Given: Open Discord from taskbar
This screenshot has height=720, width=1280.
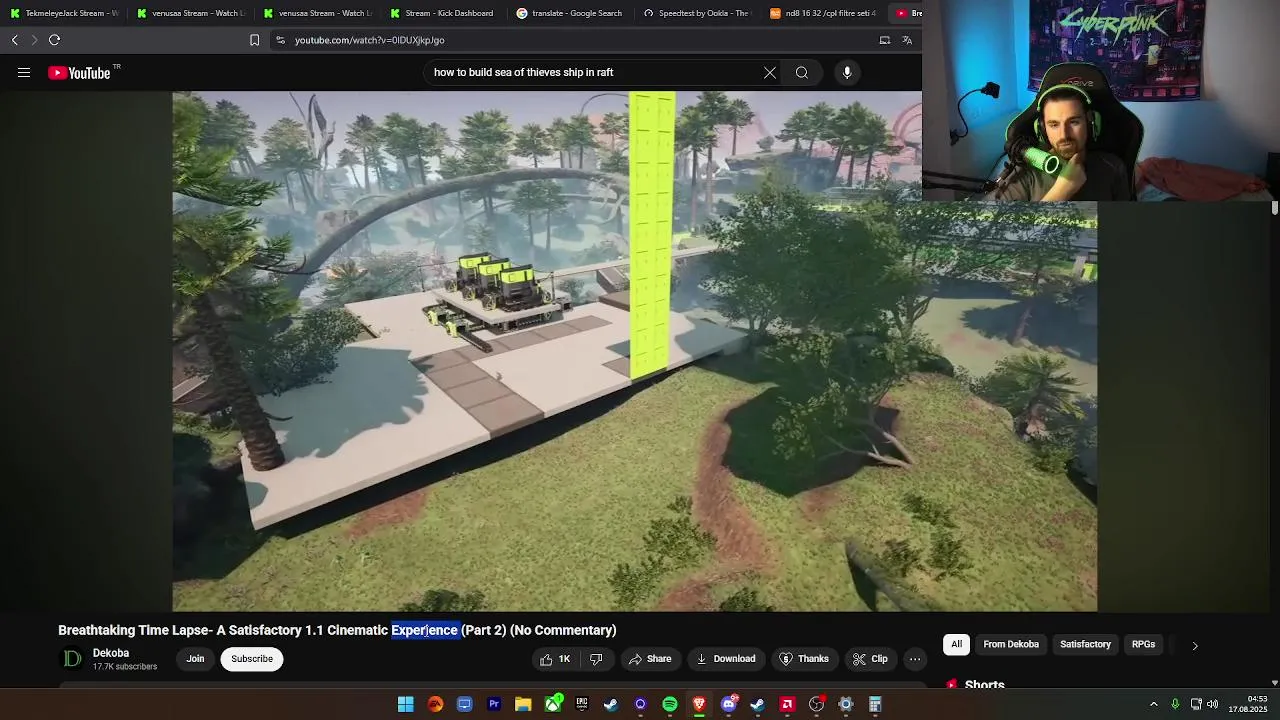Looking at the screenshot, I should click(x=729, y=705).
